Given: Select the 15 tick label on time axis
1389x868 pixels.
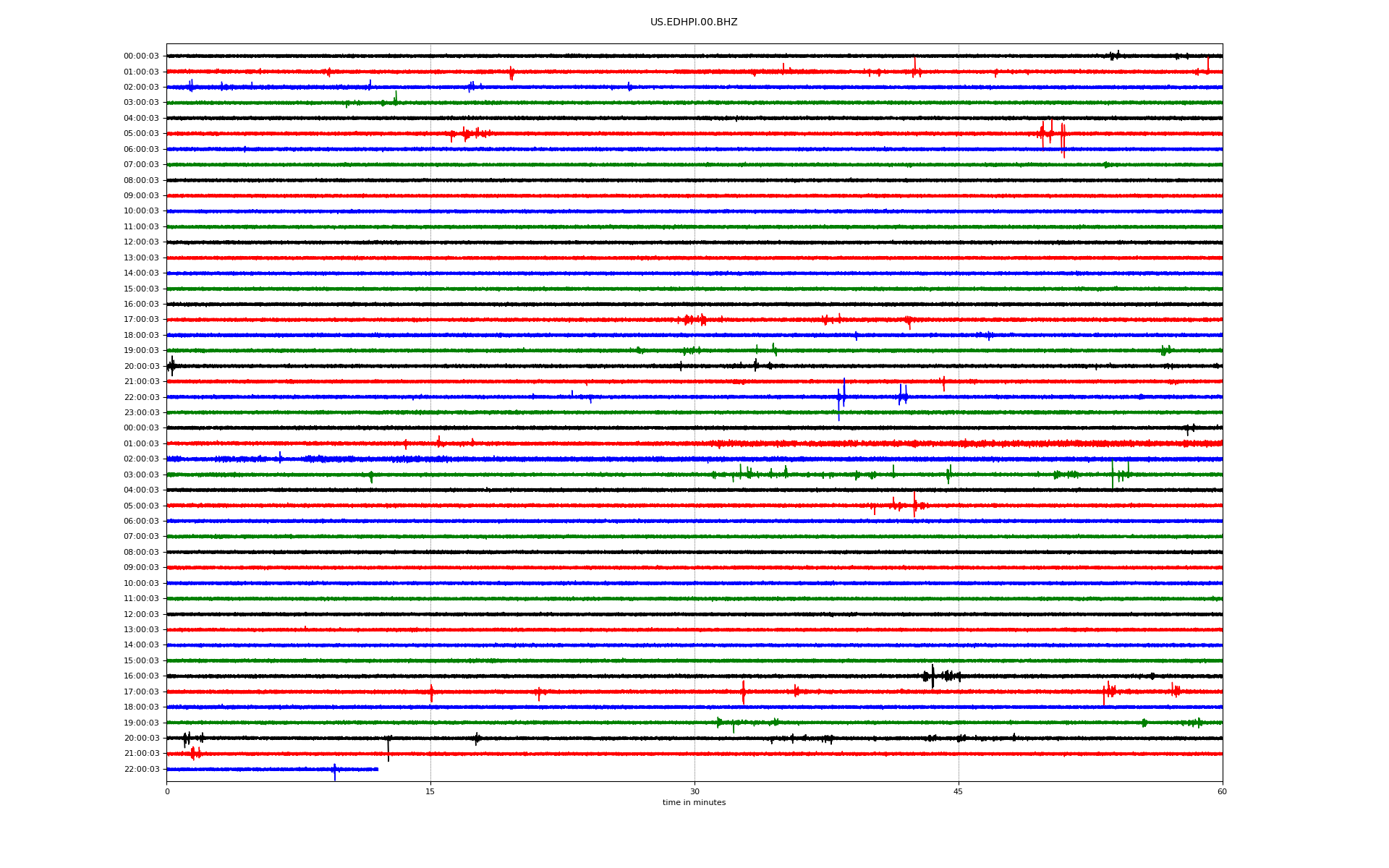Looking at the screenshot, I should pos(430,791).
